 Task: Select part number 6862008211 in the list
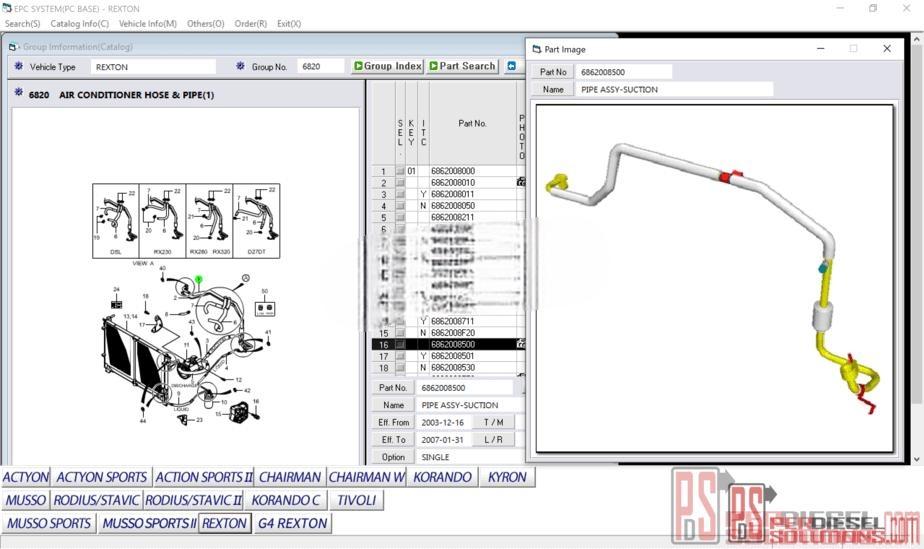point(453,217)
